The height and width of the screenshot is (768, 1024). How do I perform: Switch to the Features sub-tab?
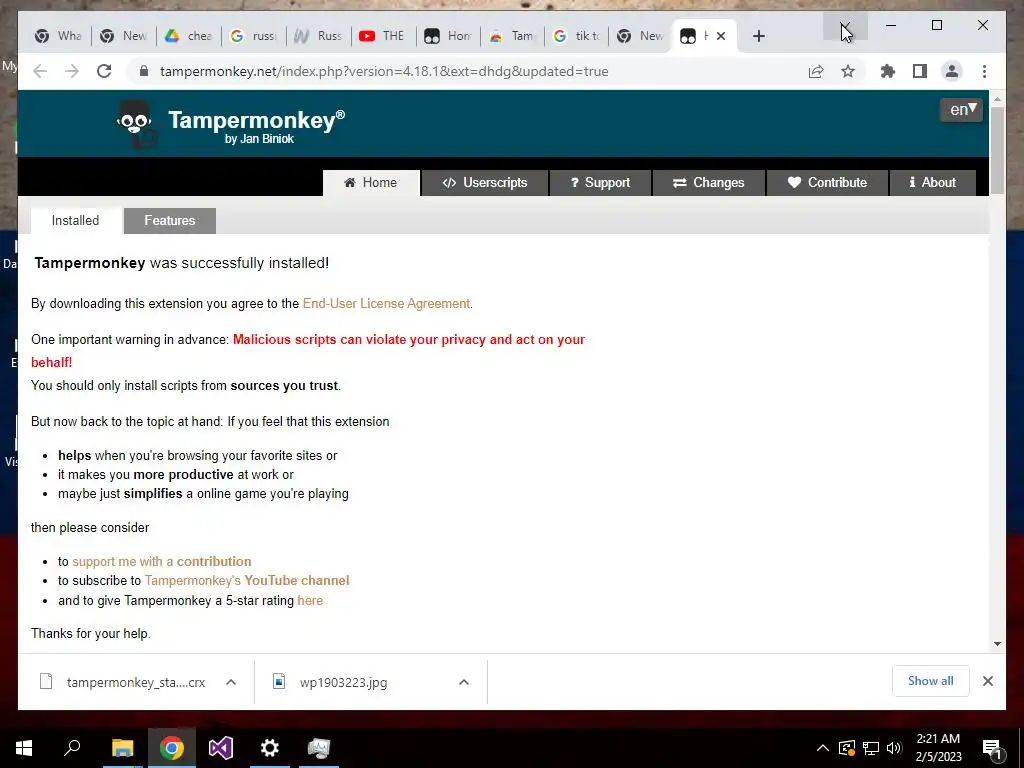coord(170,221)
